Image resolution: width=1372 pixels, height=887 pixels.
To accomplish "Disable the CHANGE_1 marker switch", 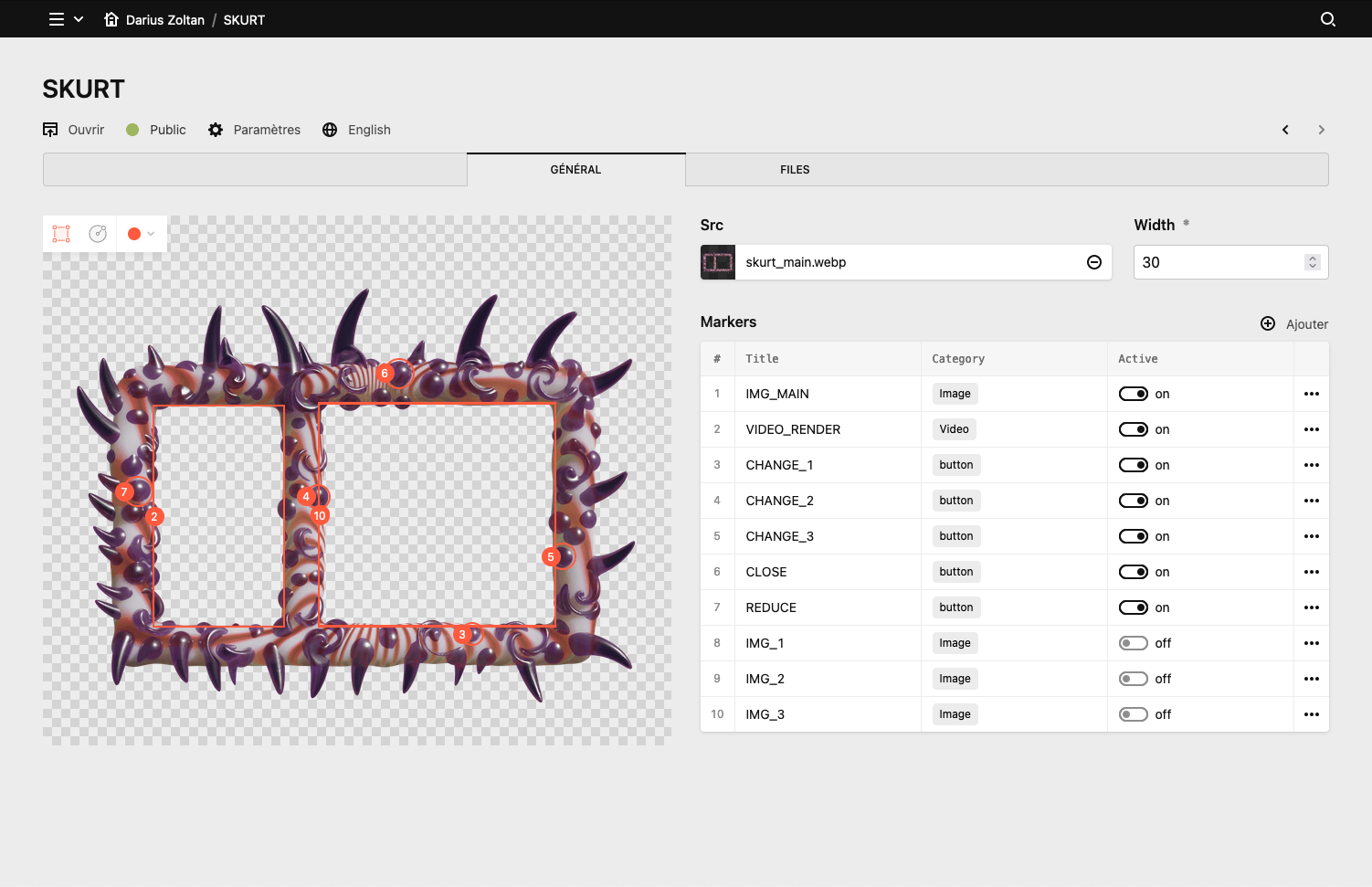I will 1134,465.
